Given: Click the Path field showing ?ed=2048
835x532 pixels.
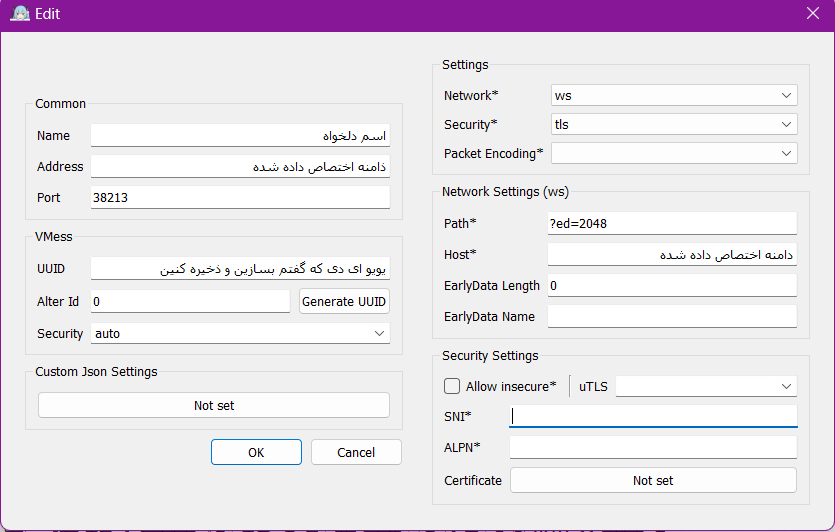Looking at the screenshot, I should (672, 223).
